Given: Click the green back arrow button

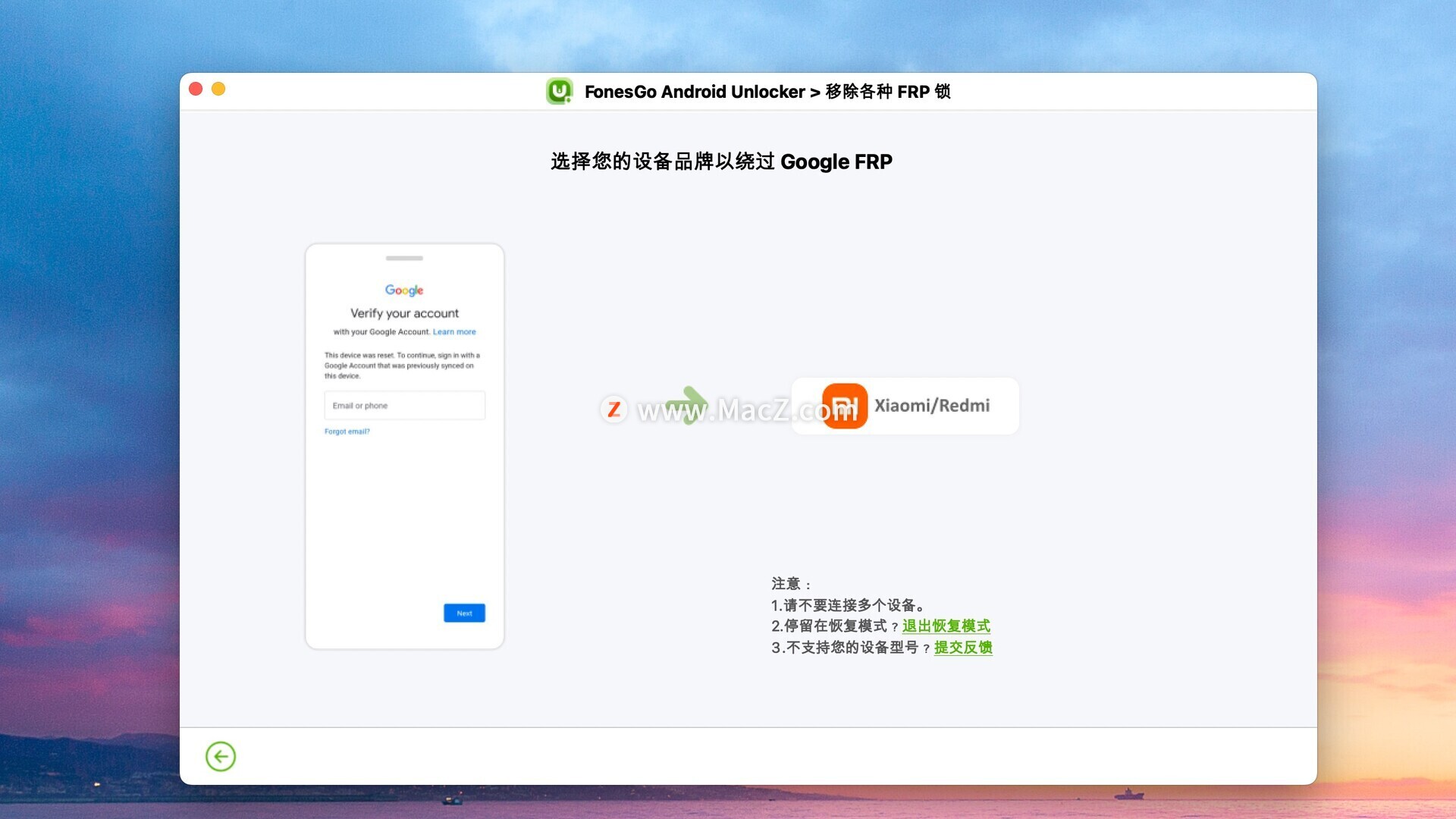Looking at the screenshot, I should 221,756.
